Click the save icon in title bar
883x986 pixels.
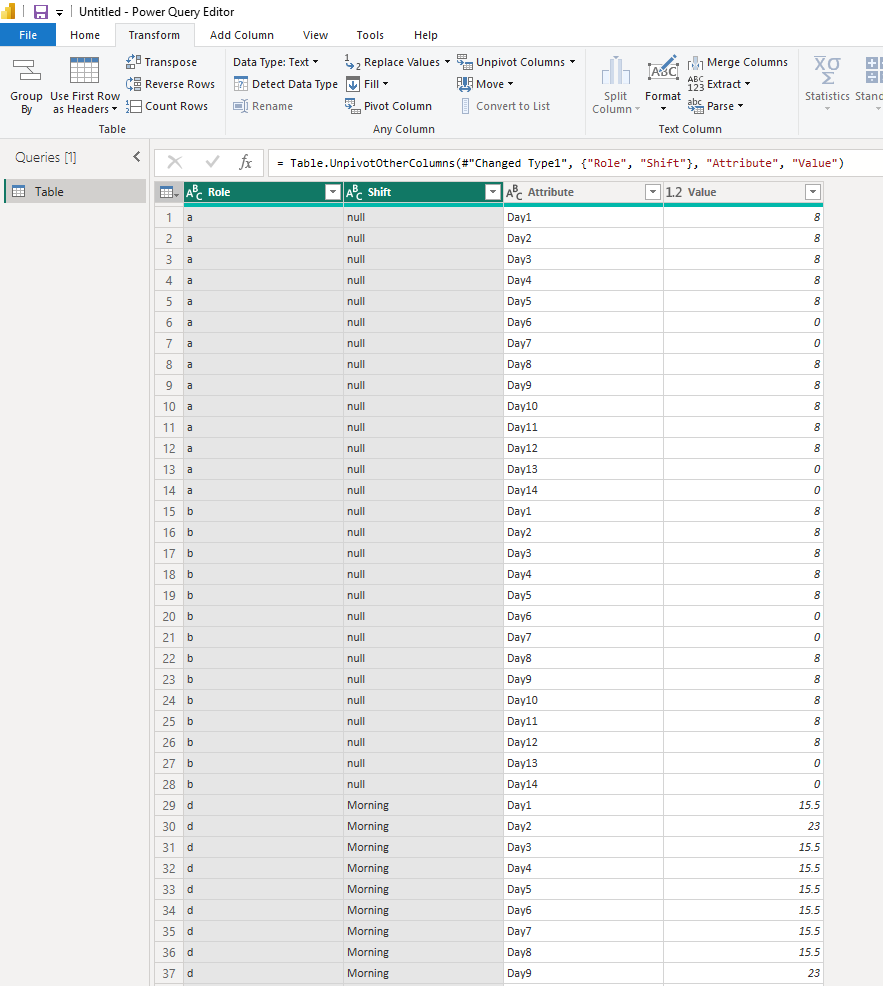point(41,11)
